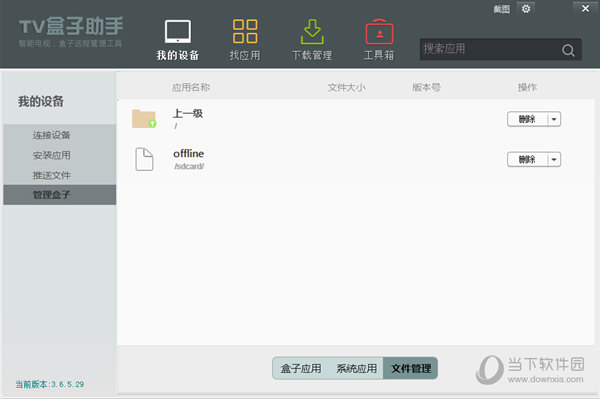This screenshot has width=600, height=399.
Task: Click the offline file name
Action: (189, 154)
